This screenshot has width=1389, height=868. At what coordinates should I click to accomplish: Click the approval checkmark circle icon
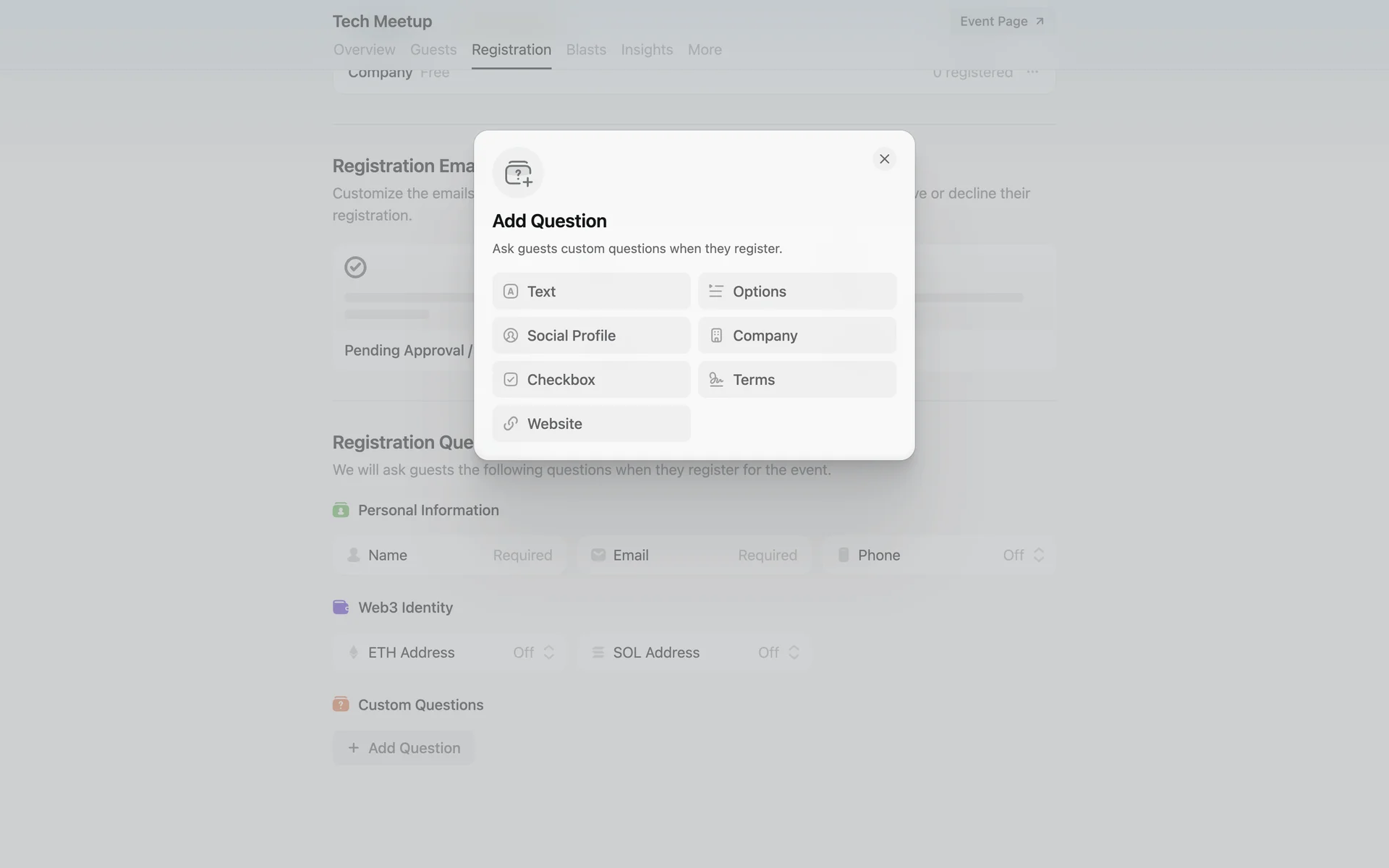[355, 268]
